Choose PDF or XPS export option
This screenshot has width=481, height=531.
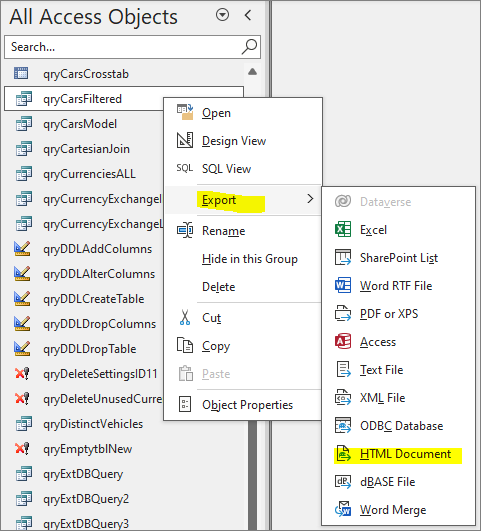point(398,314)
